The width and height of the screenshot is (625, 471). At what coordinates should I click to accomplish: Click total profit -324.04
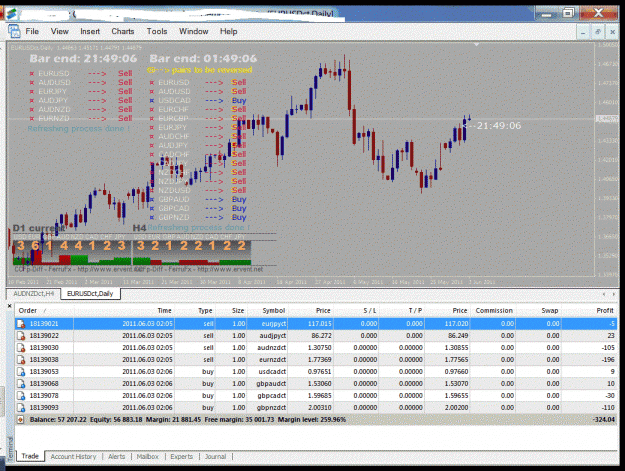(x=603, y=420)
